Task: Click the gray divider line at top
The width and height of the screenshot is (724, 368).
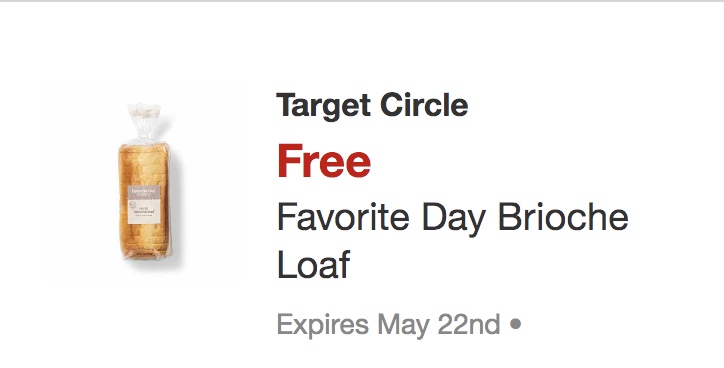Action: pyautogui.click(x=362, y=1)
